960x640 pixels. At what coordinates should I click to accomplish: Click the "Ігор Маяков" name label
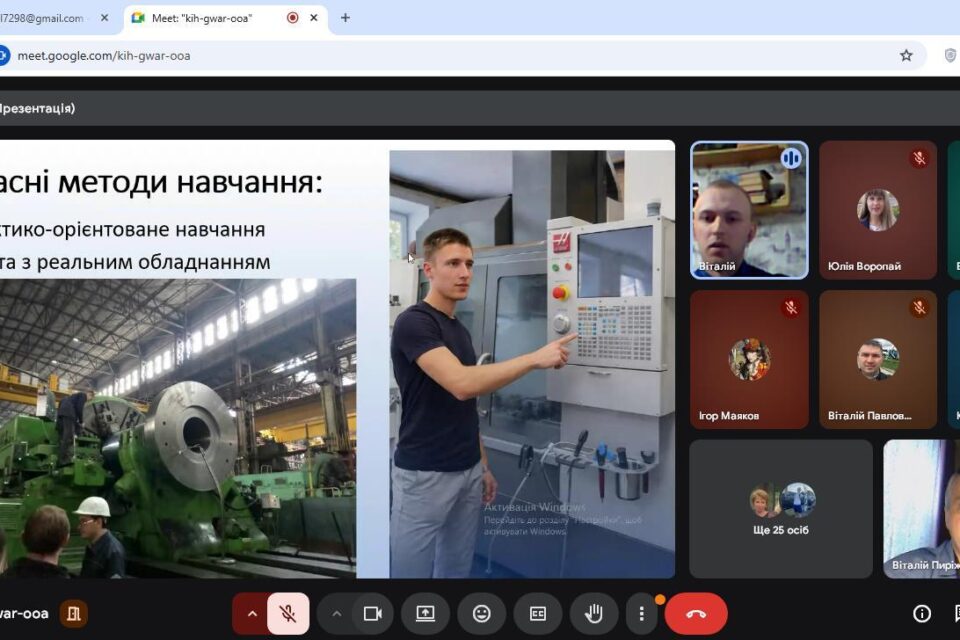click(729, 416)
